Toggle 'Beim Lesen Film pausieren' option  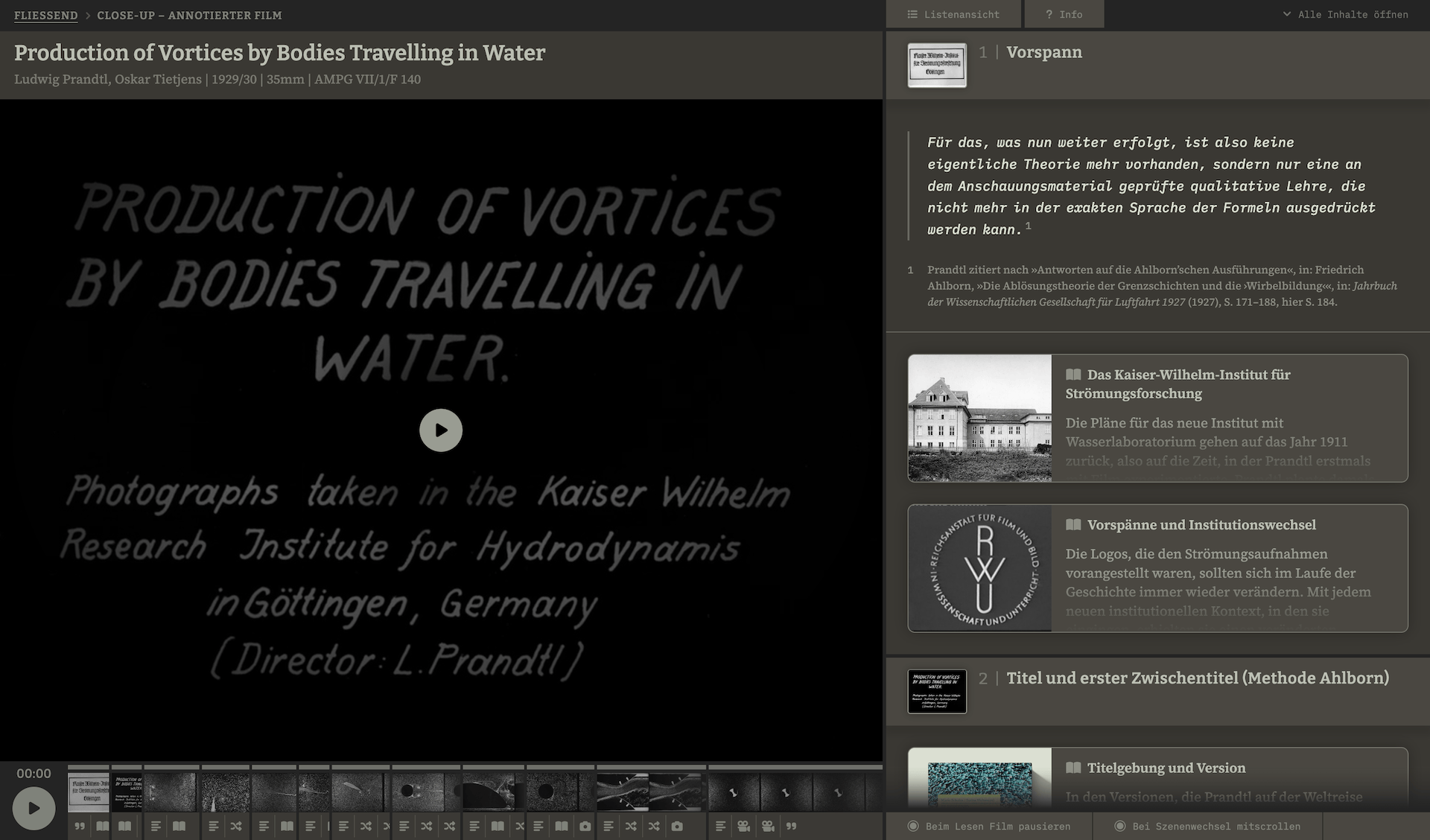(989, 826)
